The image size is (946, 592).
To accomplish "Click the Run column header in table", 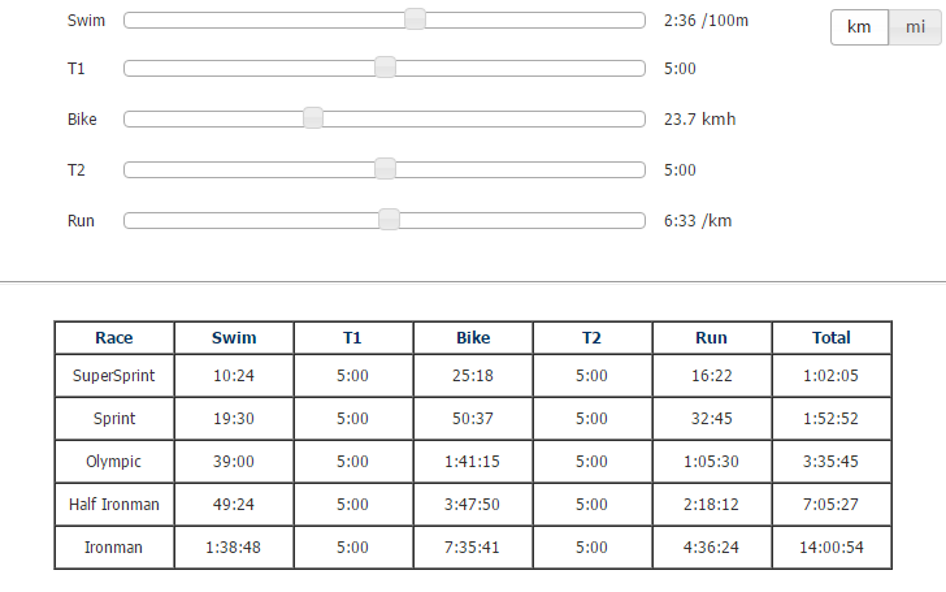I will (x=712, y=338).
